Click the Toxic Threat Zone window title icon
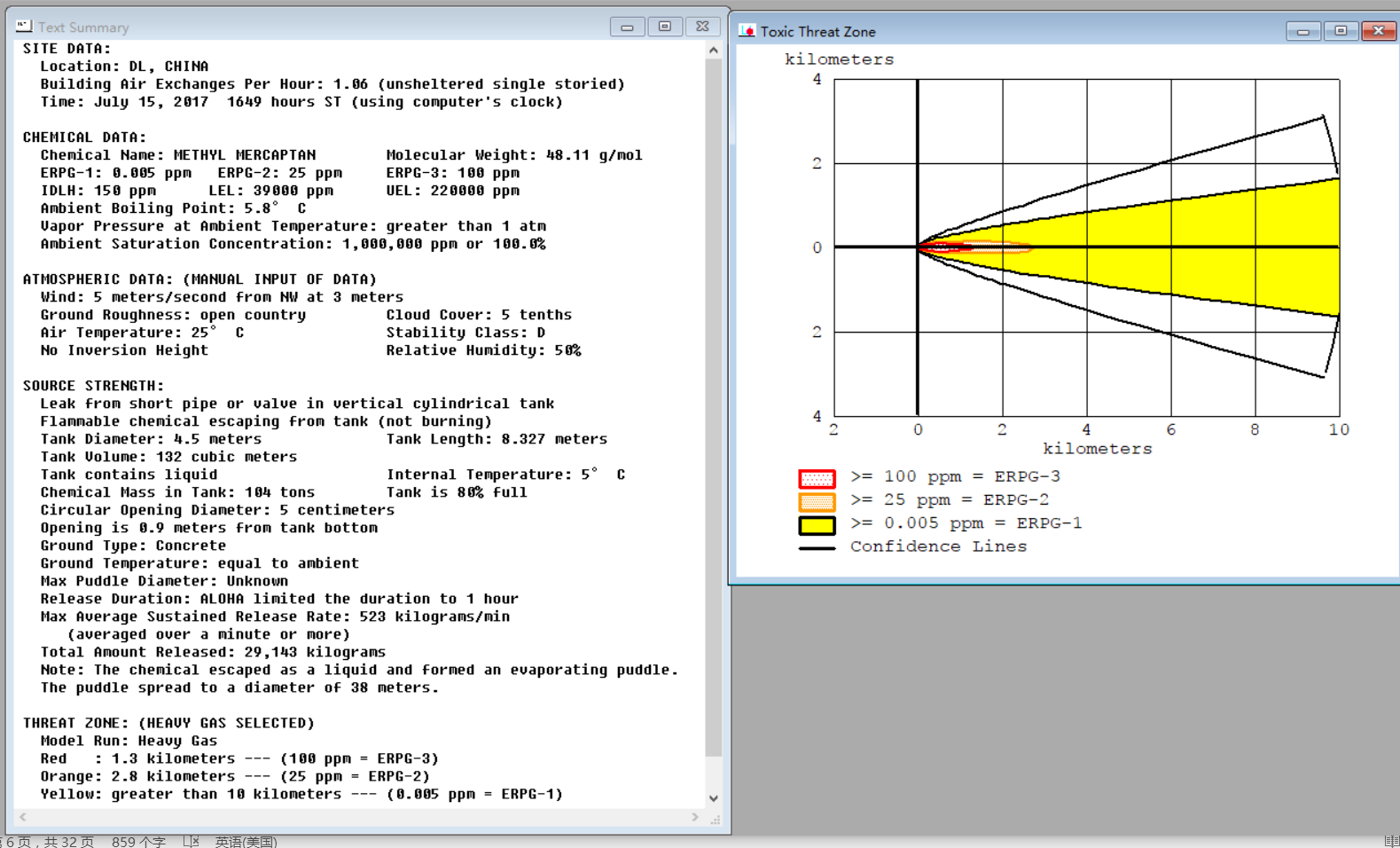Screen dimensions: 1400x848 (x=747, y=31)
